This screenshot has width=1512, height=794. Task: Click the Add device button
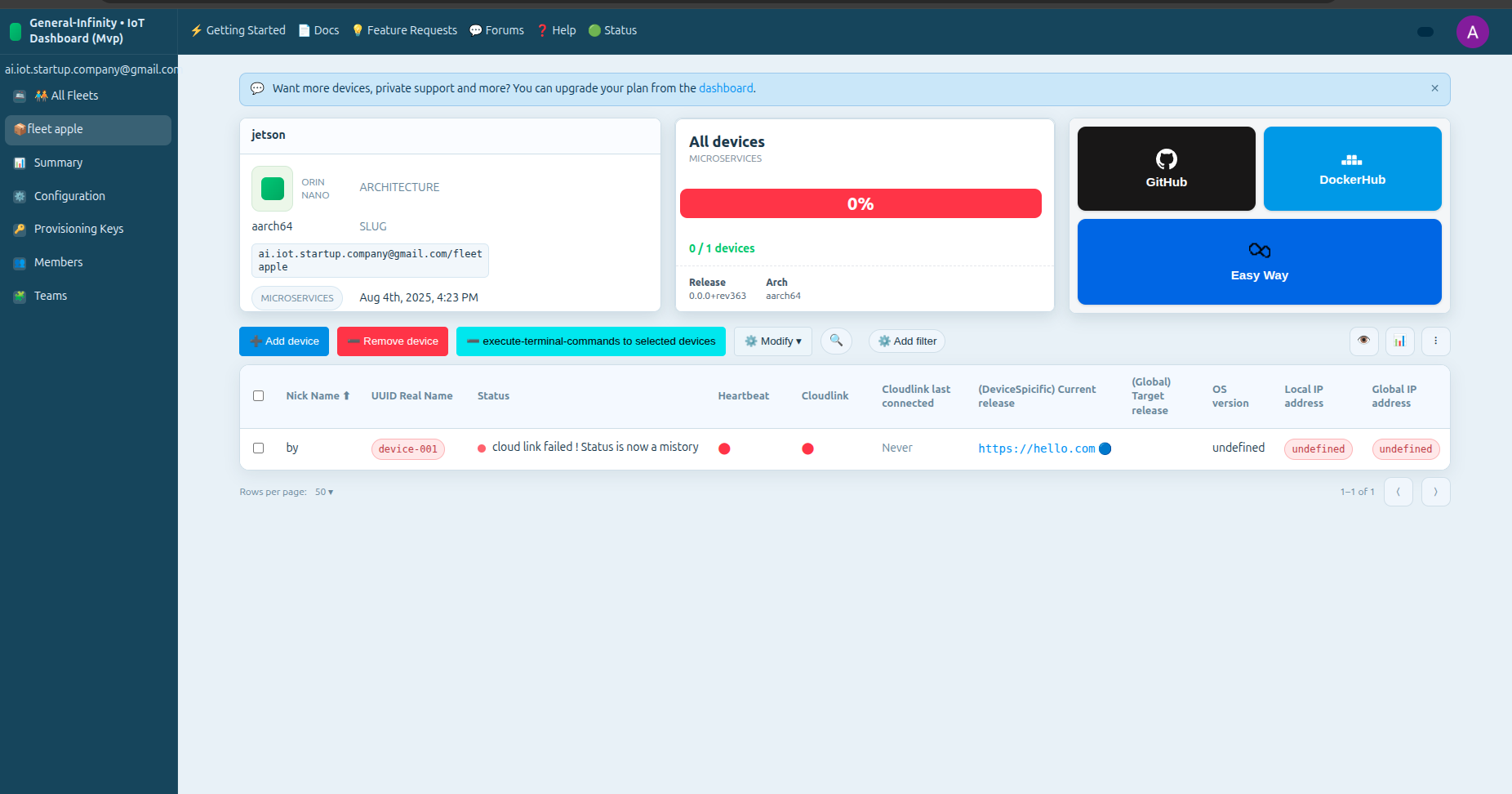284,341
